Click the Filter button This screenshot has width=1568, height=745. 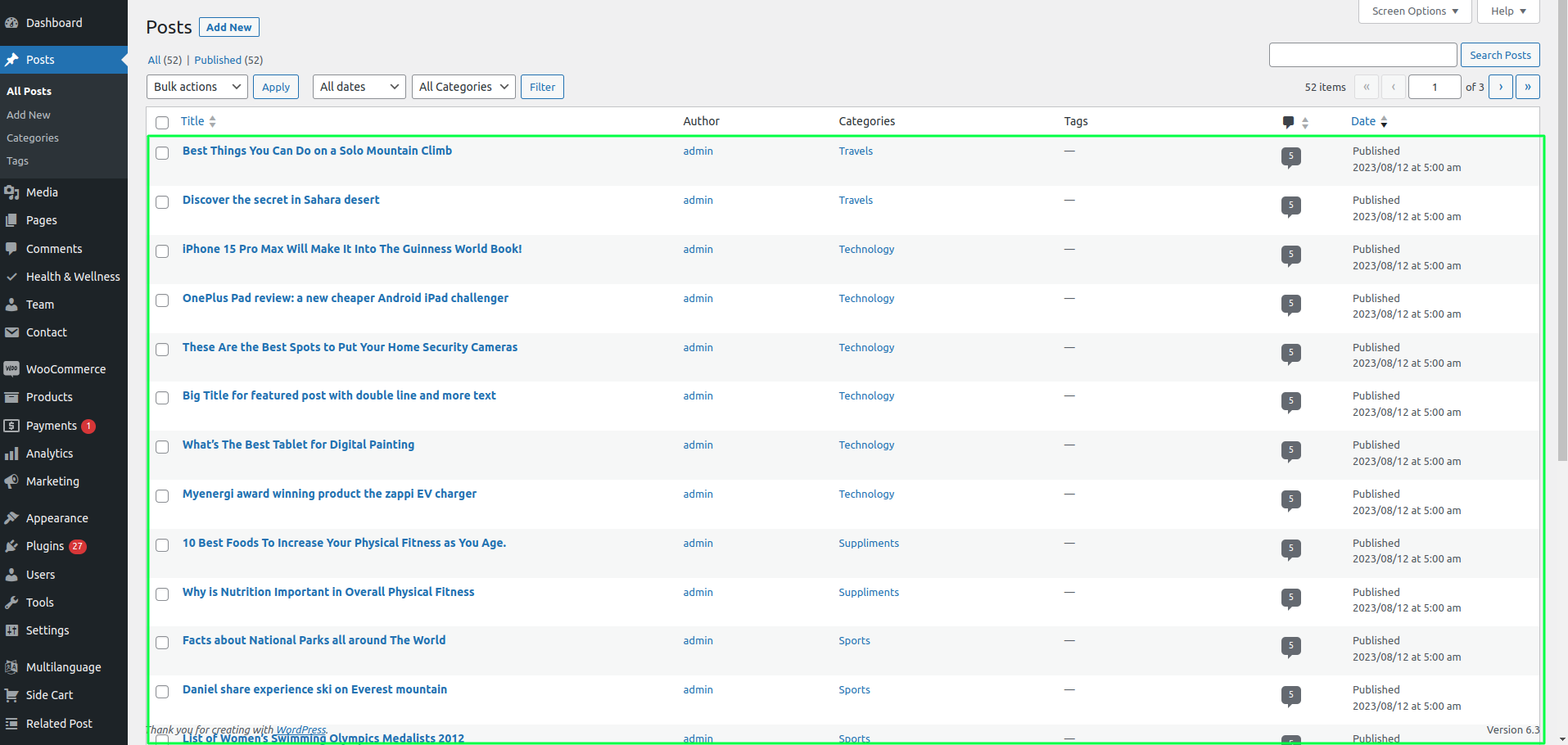pos(542,87)
